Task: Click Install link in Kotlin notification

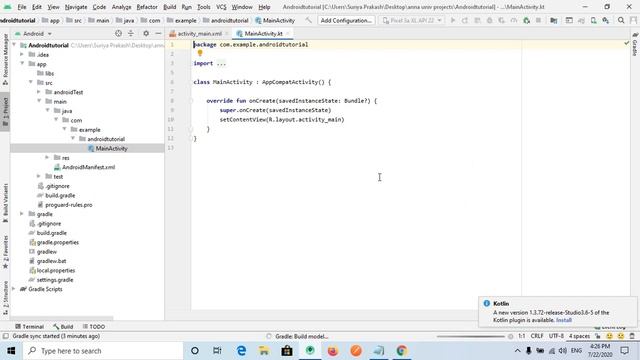Action: [x=564, y=320]
